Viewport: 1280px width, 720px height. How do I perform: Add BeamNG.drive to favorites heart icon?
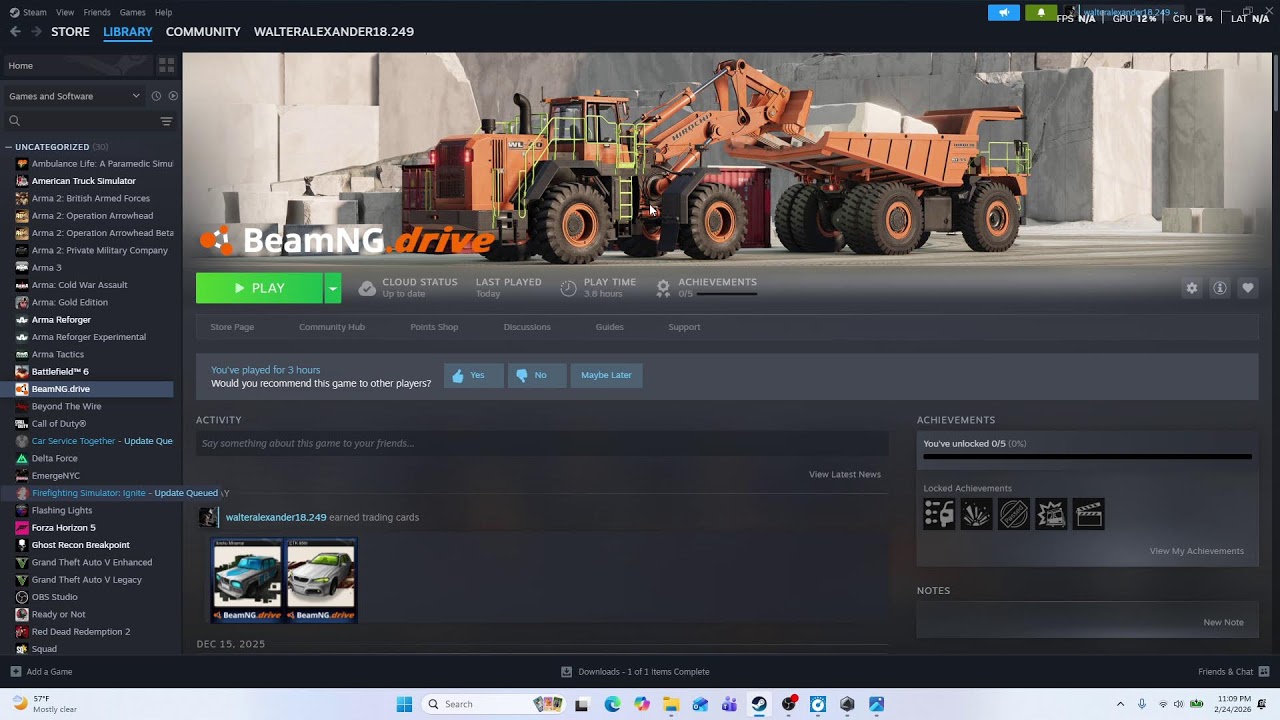pyautogui.click(x=1248, y=288)
